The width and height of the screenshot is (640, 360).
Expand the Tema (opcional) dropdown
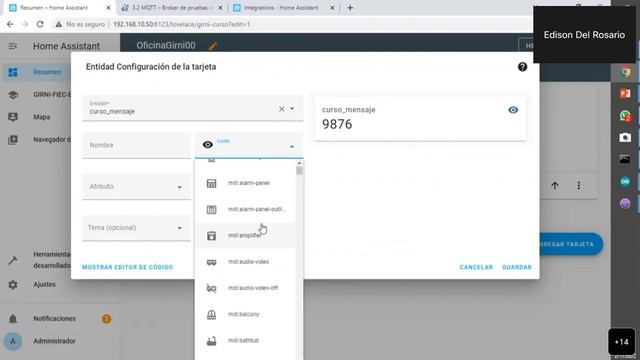pos(136,228)
